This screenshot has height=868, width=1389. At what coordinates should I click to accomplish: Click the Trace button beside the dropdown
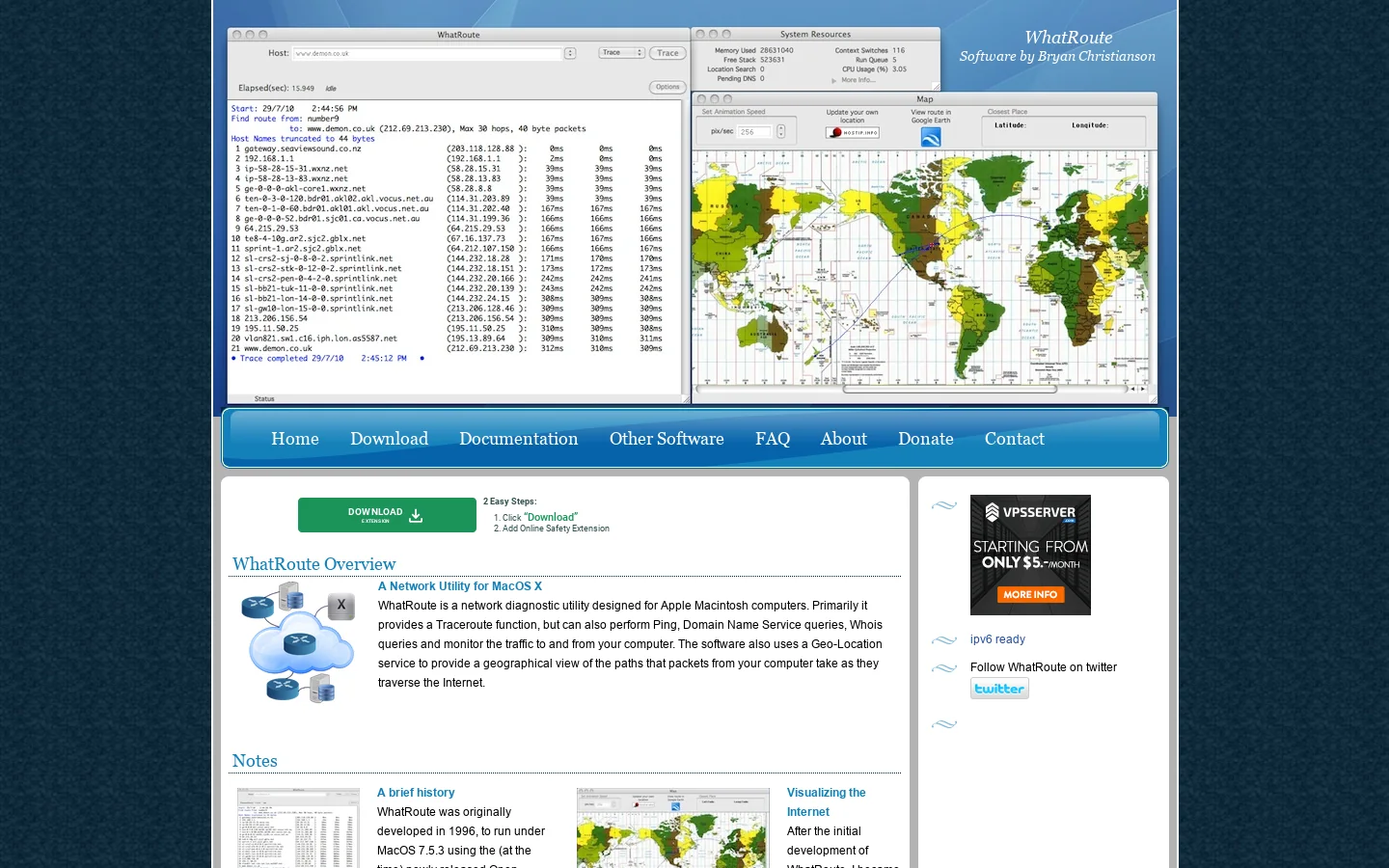pyautogui.click(x=667, y=53)
